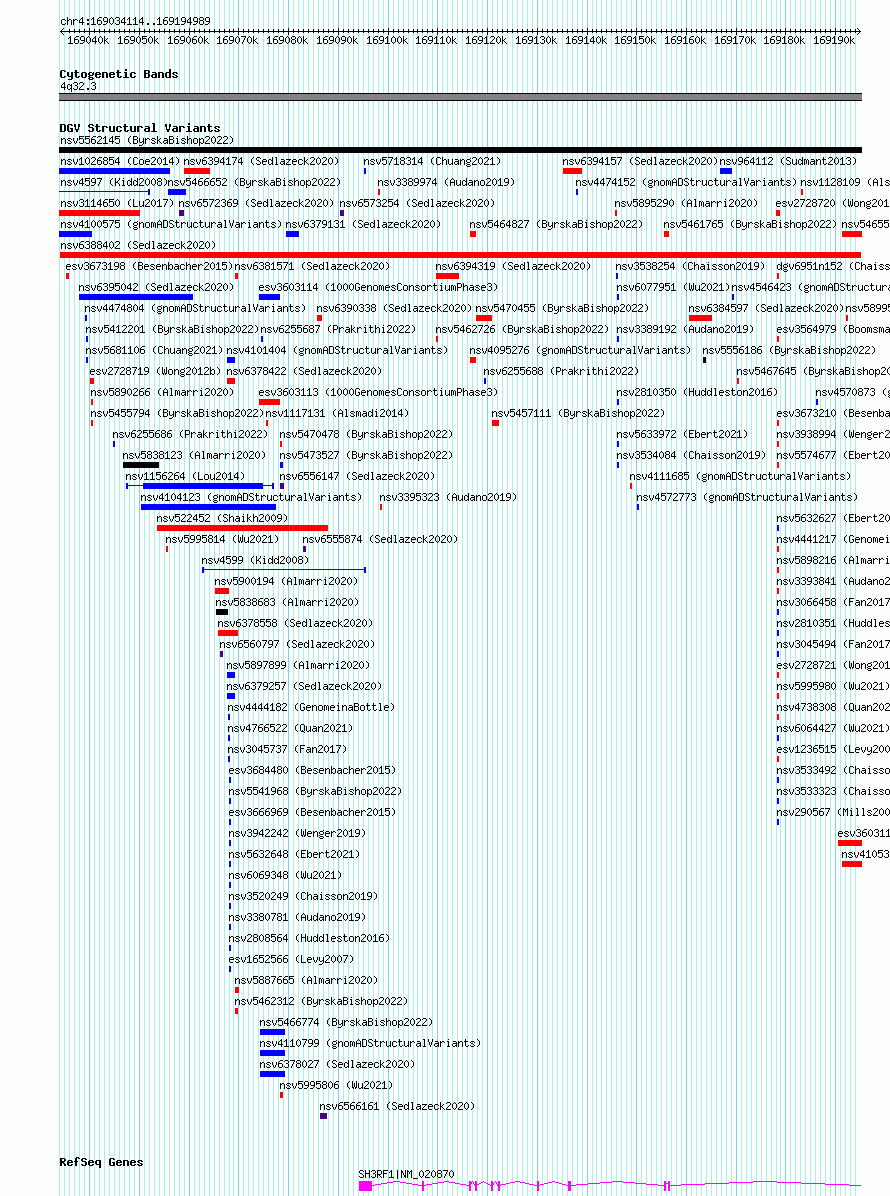The height and width of the screenshot is (1196, 890).
Task: Click nsv5900194 (Almarri2020) label
Action: click(x=286, y=581)
